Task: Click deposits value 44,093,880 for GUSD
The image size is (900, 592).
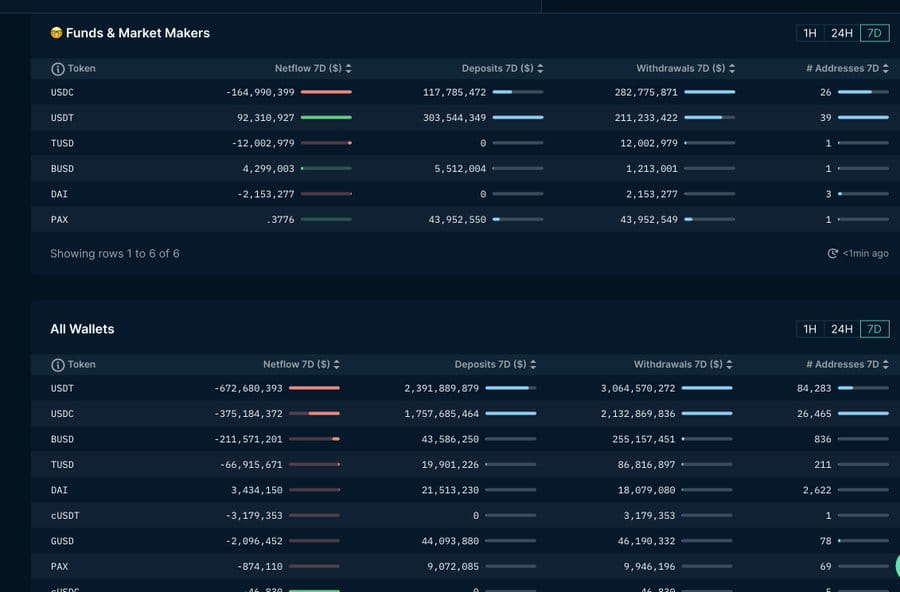Action: [450, 541]
